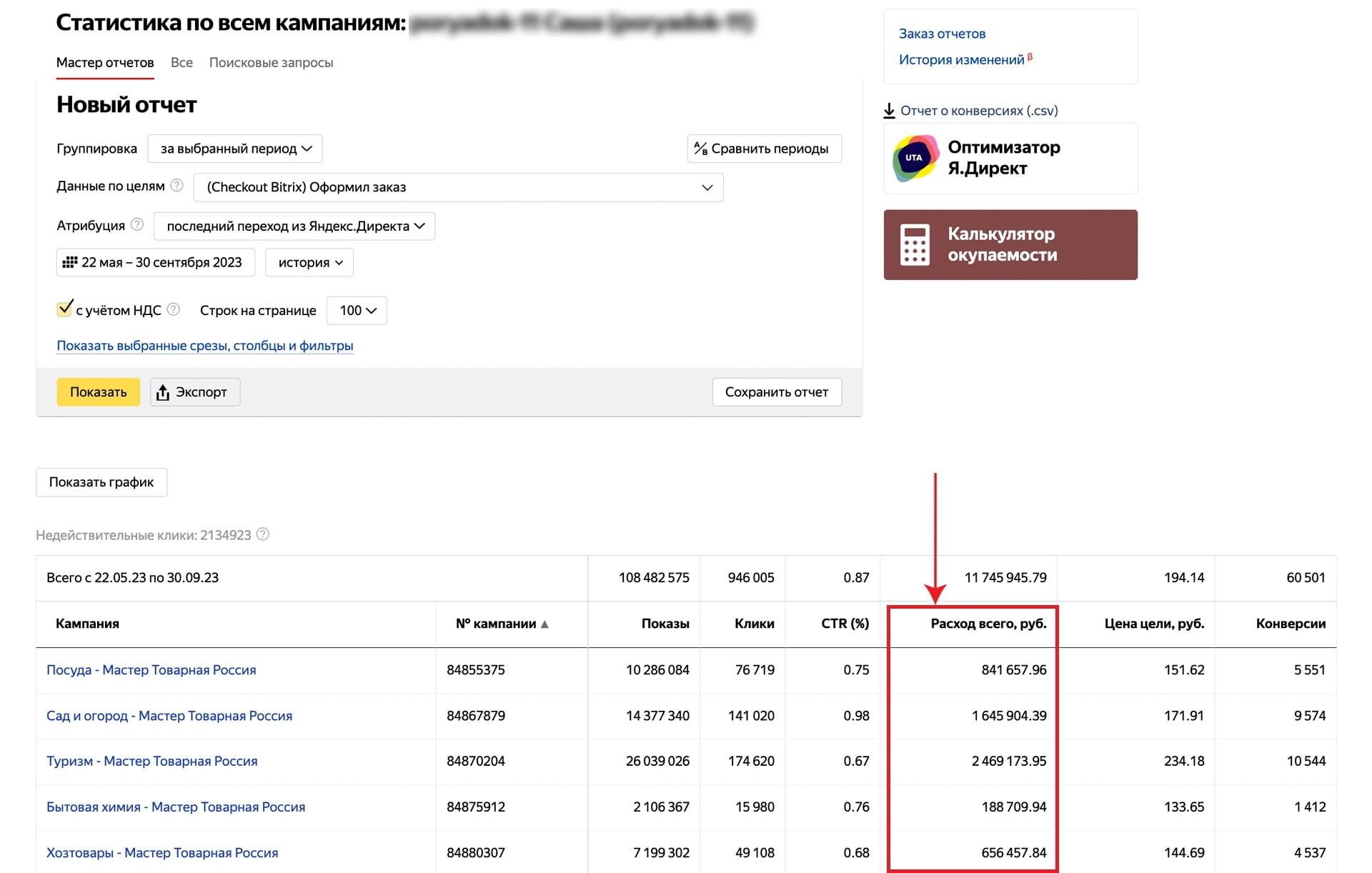Switch to the Поисковые запросы tab

[271, 63]
